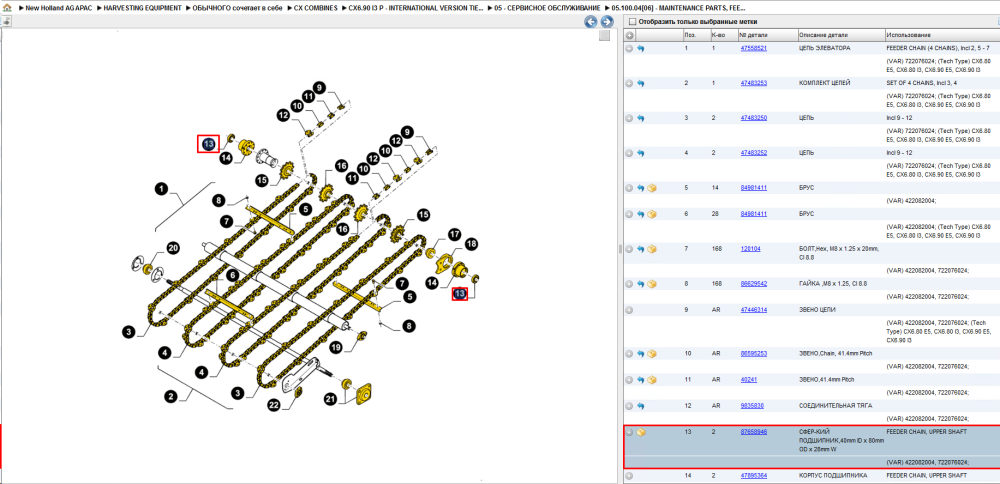Click 'КОМПЛЕКТ ЦЕПЕЙ' description cell
The height and width of the screenshot is (484, 1000).
pos(824,84)
